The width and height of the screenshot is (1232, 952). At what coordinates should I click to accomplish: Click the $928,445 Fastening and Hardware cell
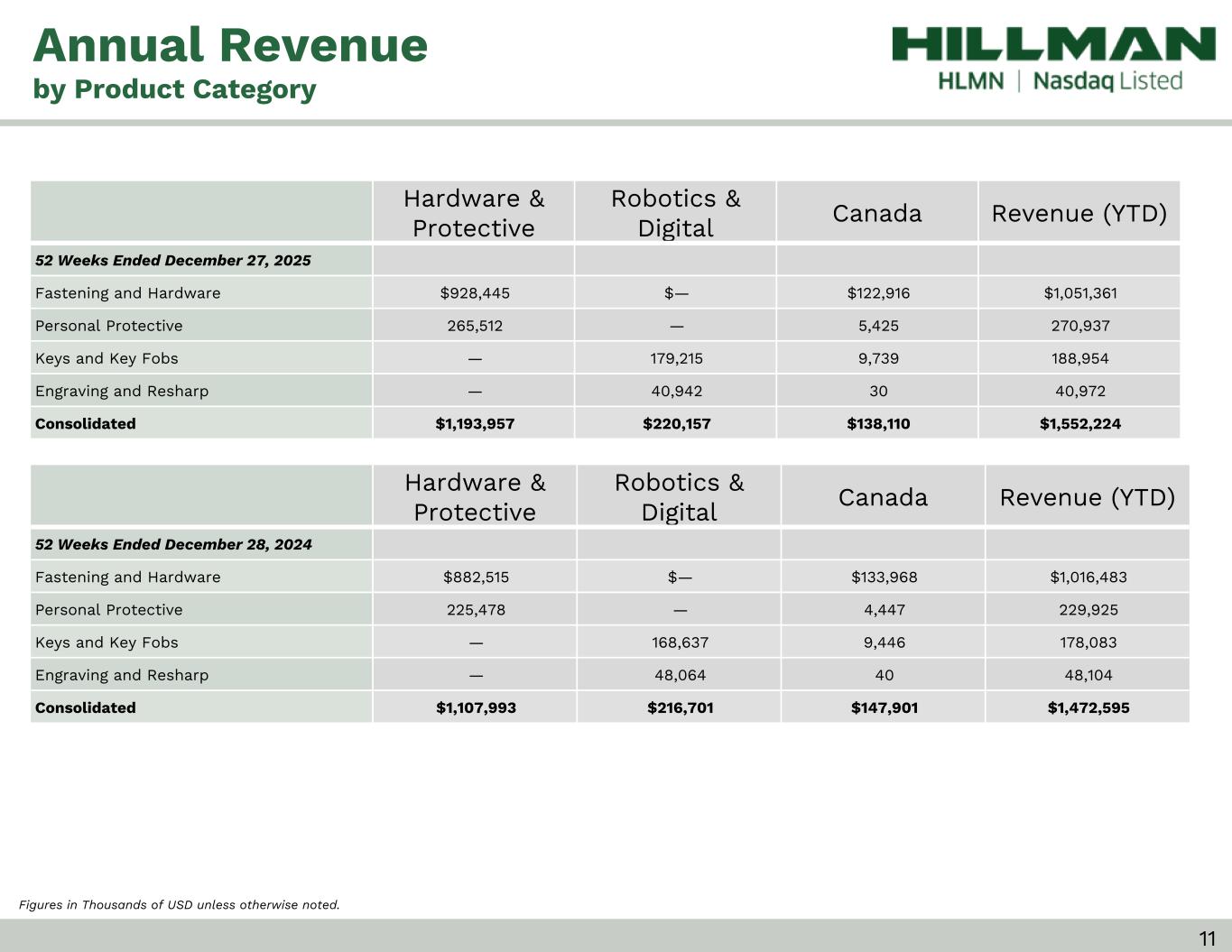475,293
